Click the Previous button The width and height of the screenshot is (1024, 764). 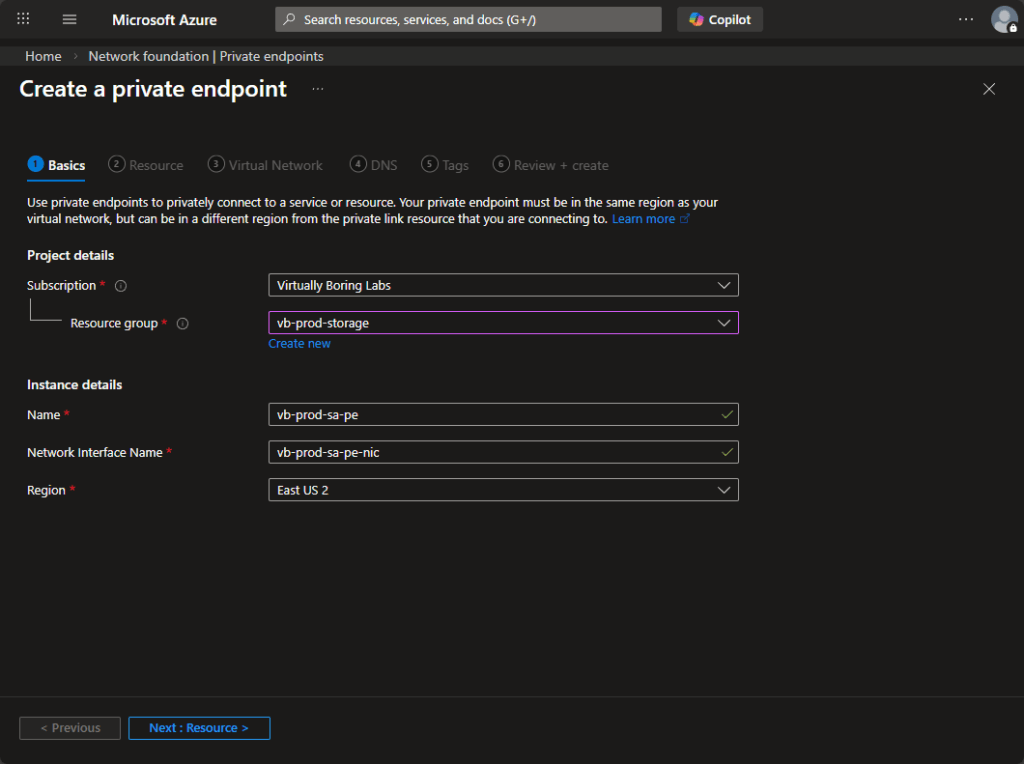pos(70,728)
